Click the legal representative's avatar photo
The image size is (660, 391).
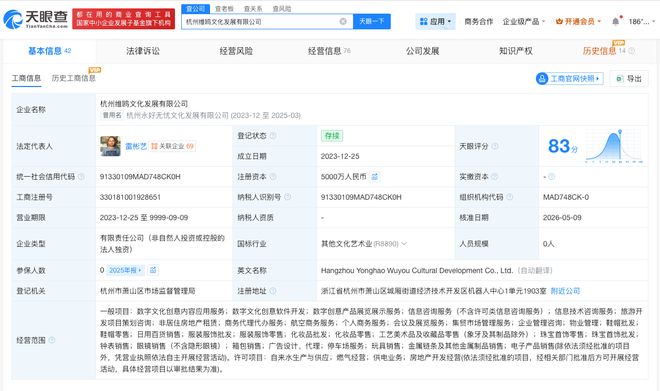tap(110, 146)
